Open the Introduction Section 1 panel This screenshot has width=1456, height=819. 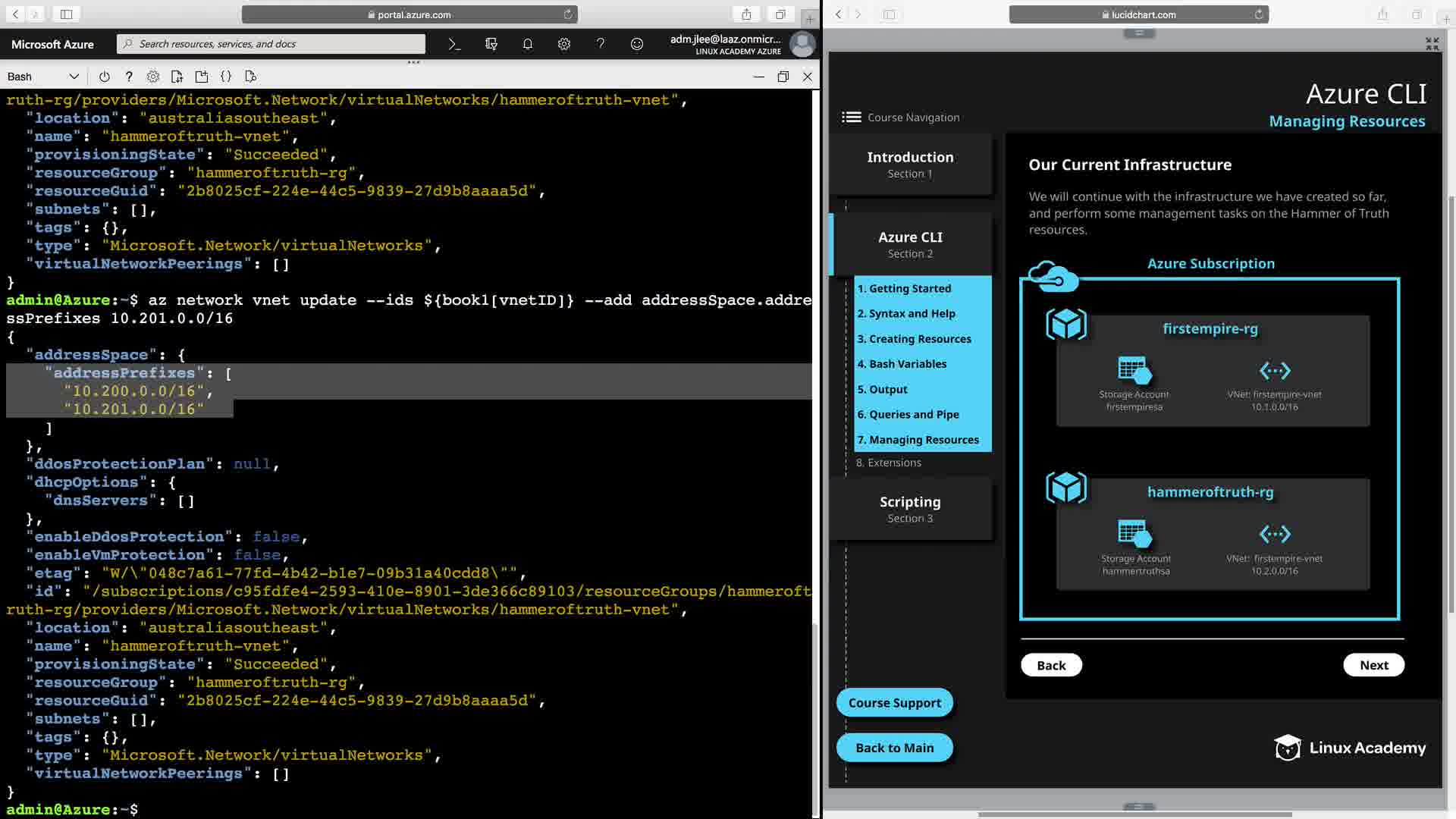pyautogui.click(x=910, y=165)
